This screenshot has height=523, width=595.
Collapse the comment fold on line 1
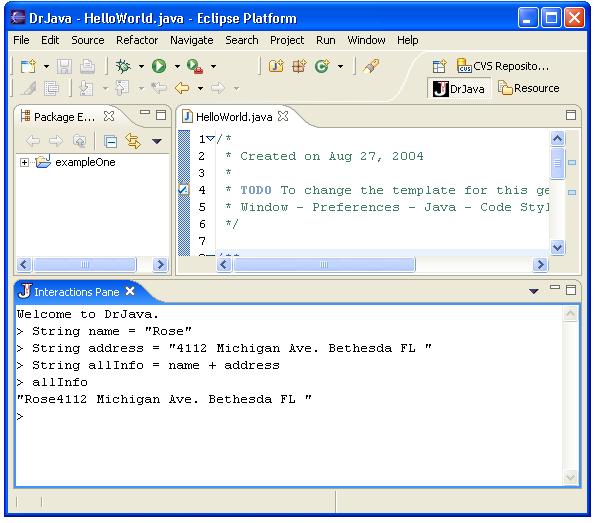tap(211, 139)
